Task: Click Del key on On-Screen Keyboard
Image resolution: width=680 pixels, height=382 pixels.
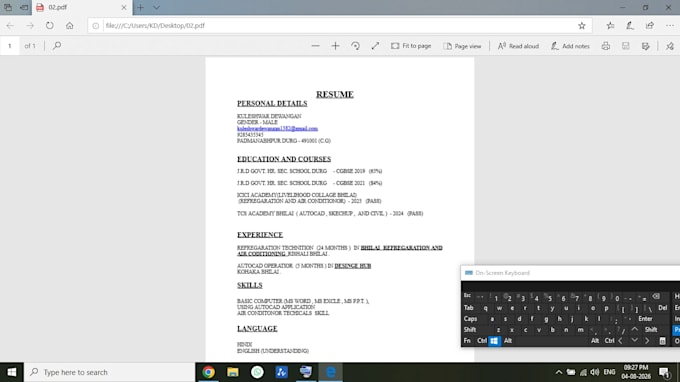Action: pyautogui.click(x=662, y=308)
